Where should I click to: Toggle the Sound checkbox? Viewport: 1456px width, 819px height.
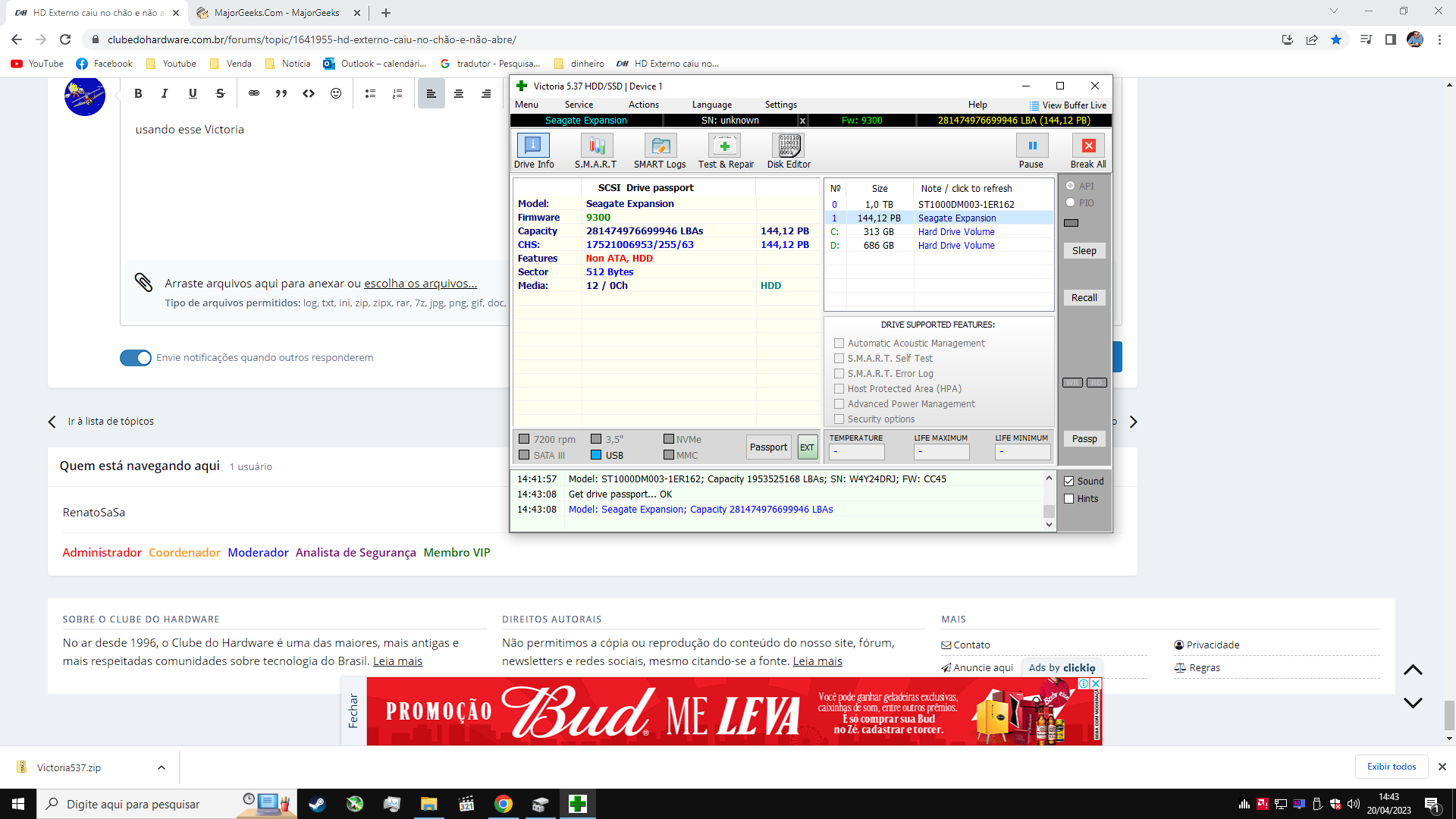tap(1069, 482)
